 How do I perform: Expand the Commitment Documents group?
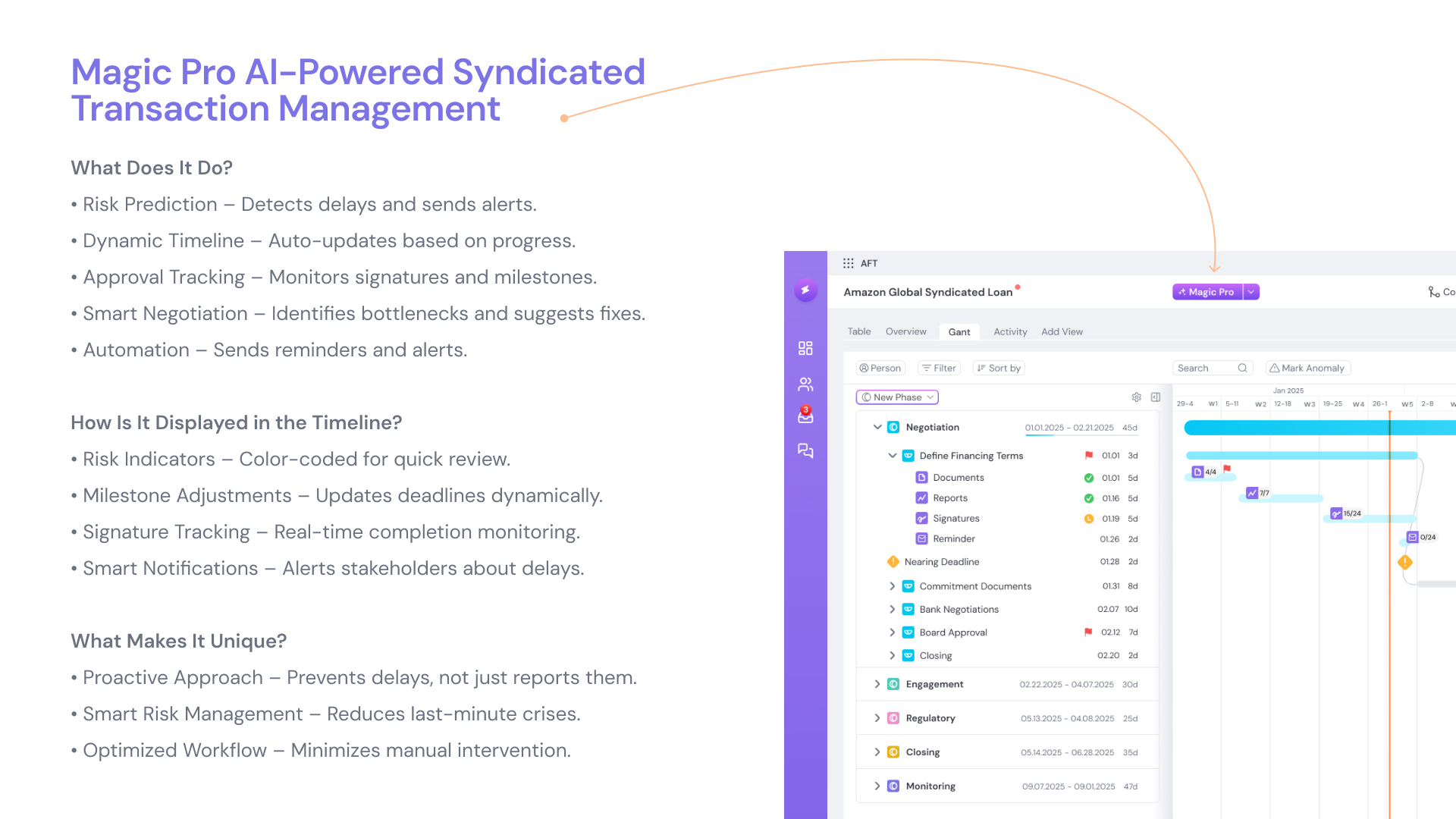(x=892, y=586)
